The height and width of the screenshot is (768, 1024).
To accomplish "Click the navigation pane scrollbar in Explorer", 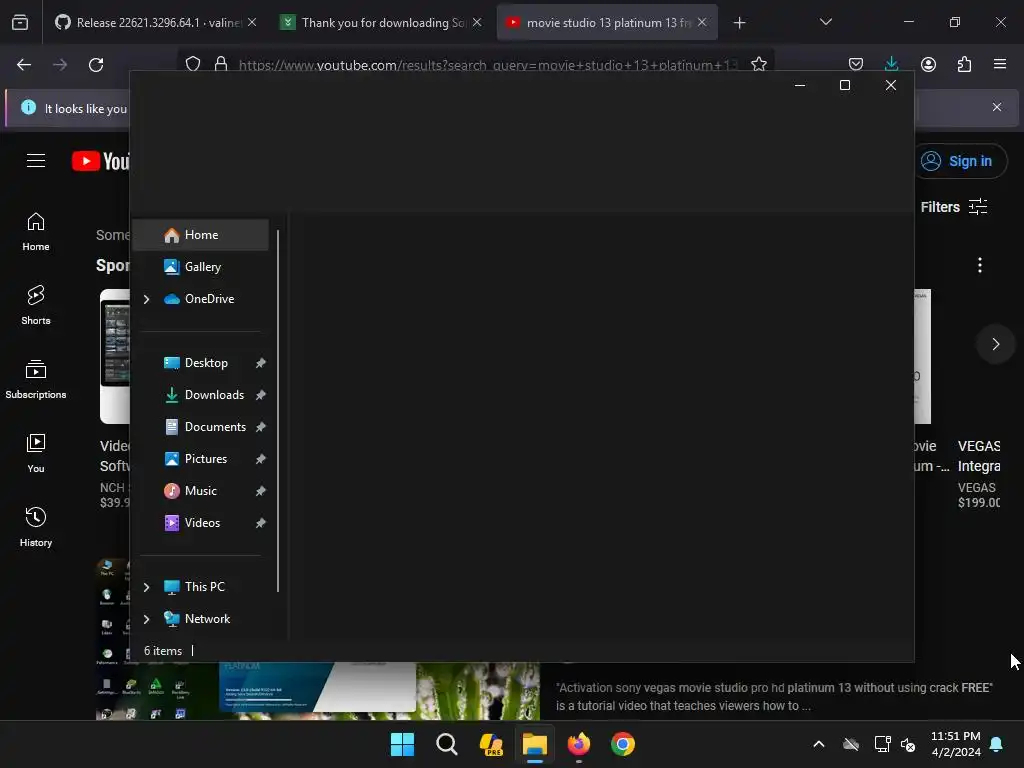I will [278, 410].
